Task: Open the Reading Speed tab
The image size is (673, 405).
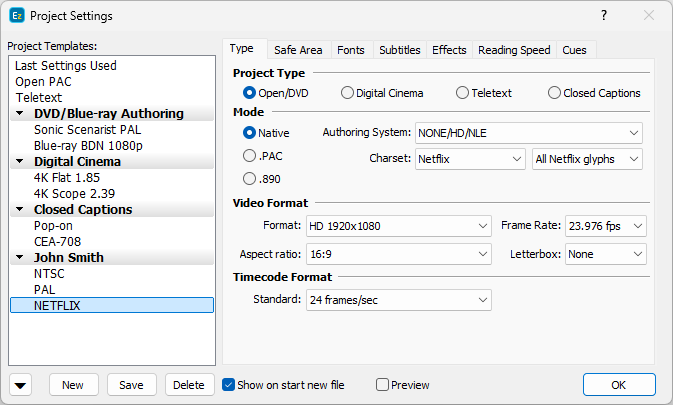Action: (x=514, y=50)
